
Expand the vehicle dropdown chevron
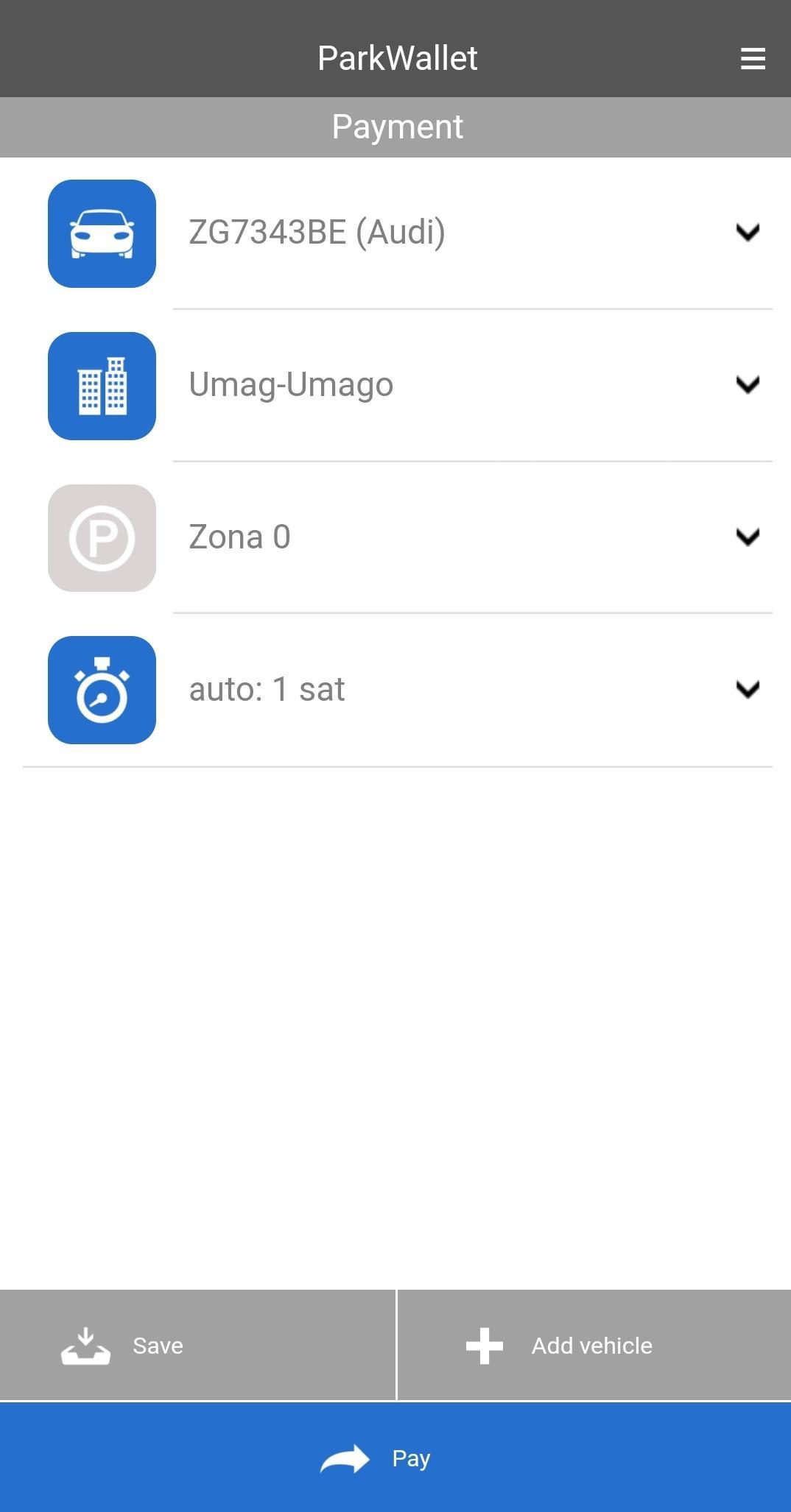pyautogui.click(x=748, y=233)
